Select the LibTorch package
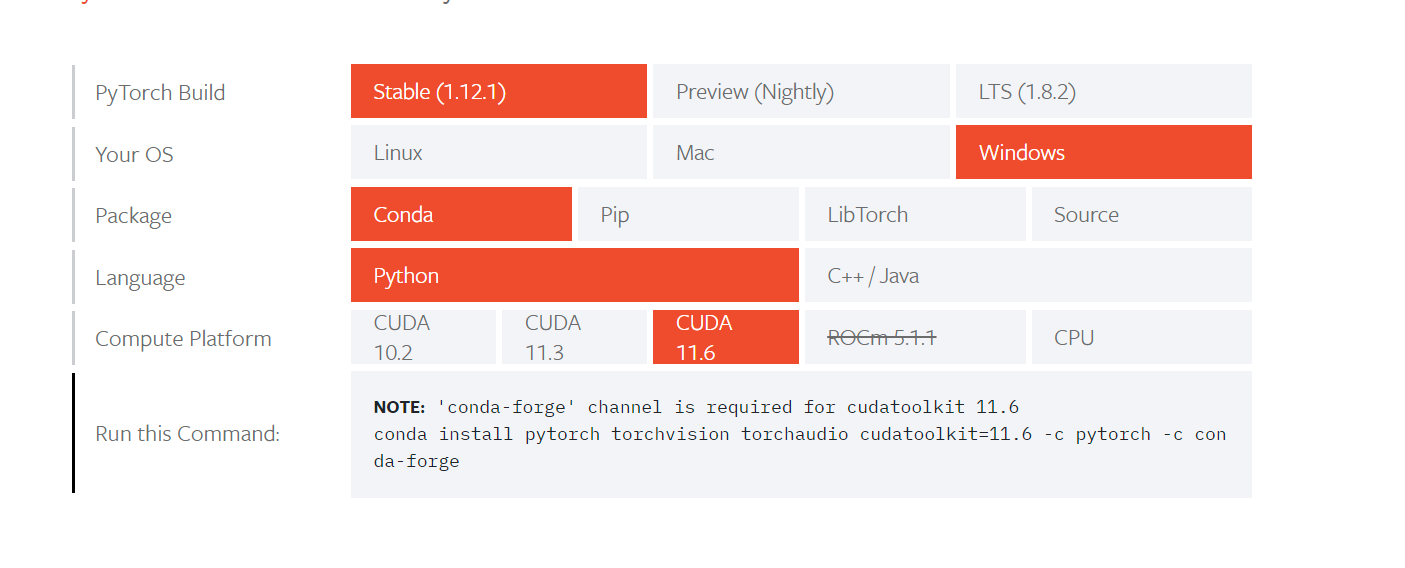This screenshot has height=568, width=1405. pyautogui.click(x=915, y=214)
